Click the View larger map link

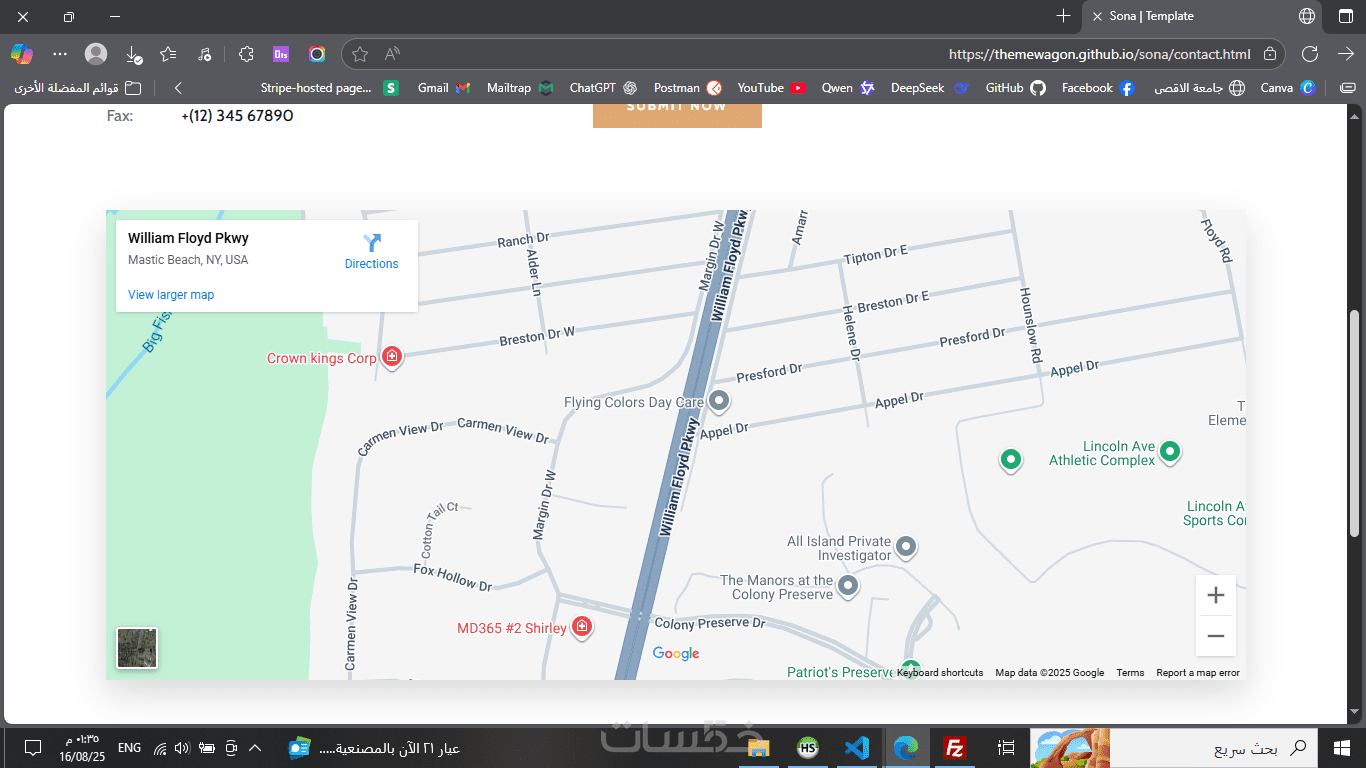[x=171, y=295]
